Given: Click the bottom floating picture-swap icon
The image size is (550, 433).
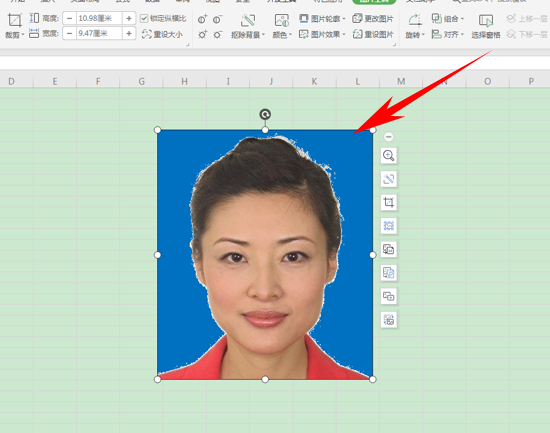Looking at the screenshot, I should point(389,320).
